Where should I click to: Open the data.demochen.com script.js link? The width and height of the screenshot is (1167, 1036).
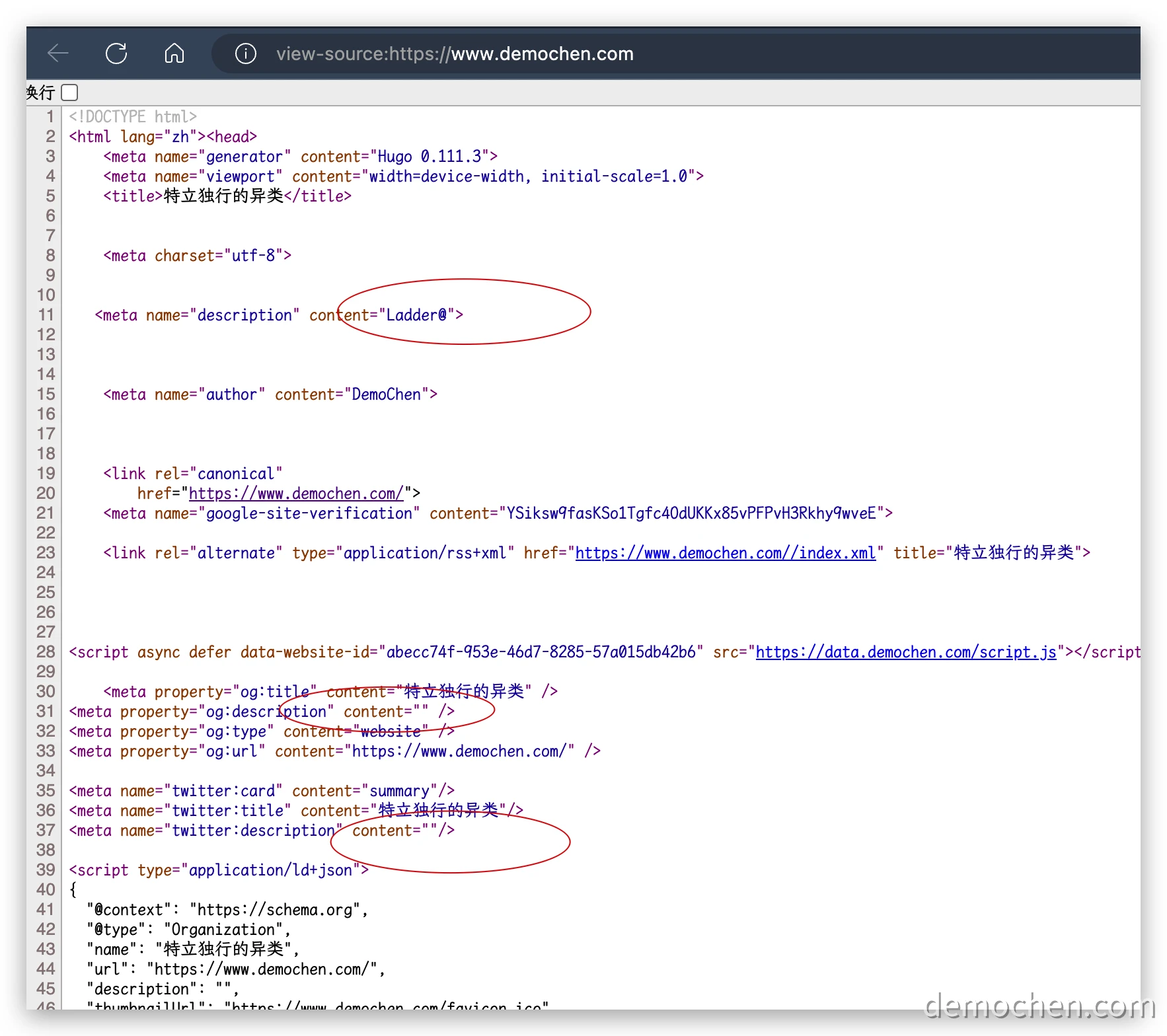[x=906, y=652]
